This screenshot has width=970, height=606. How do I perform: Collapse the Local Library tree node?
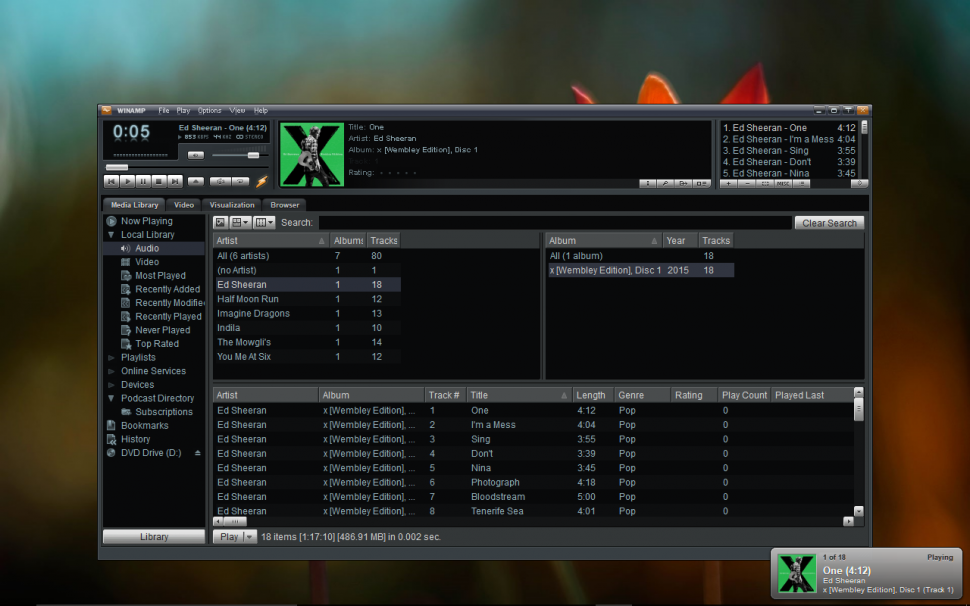pyautogui.click(x=111, y=235)
